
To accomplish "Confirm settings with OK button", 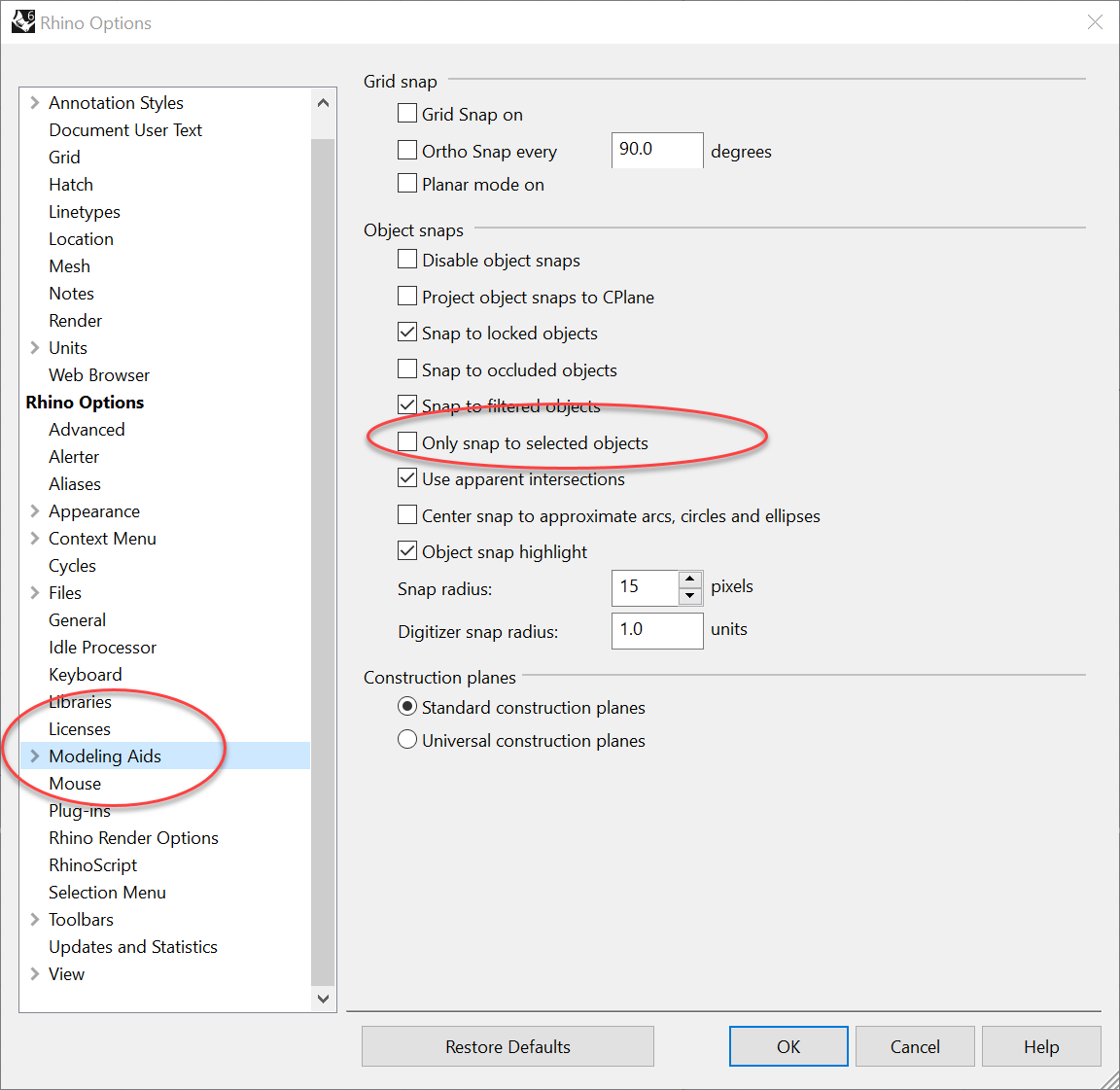I will 788,1046.
